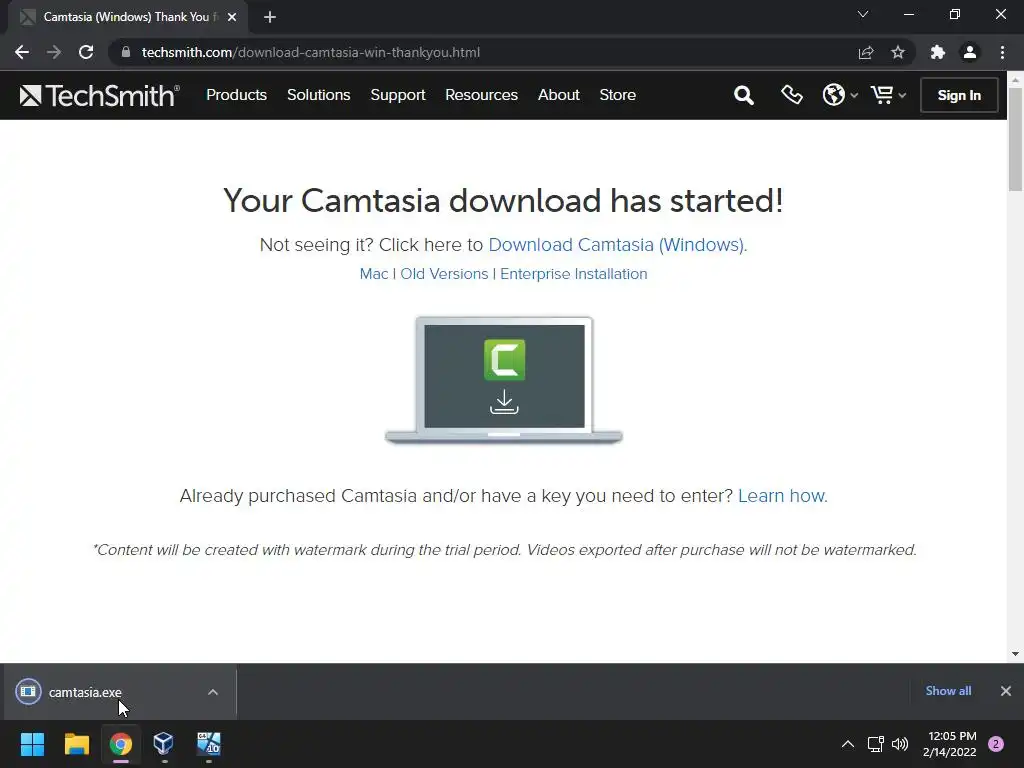Open the Resources menu

[x=481, y=95]
